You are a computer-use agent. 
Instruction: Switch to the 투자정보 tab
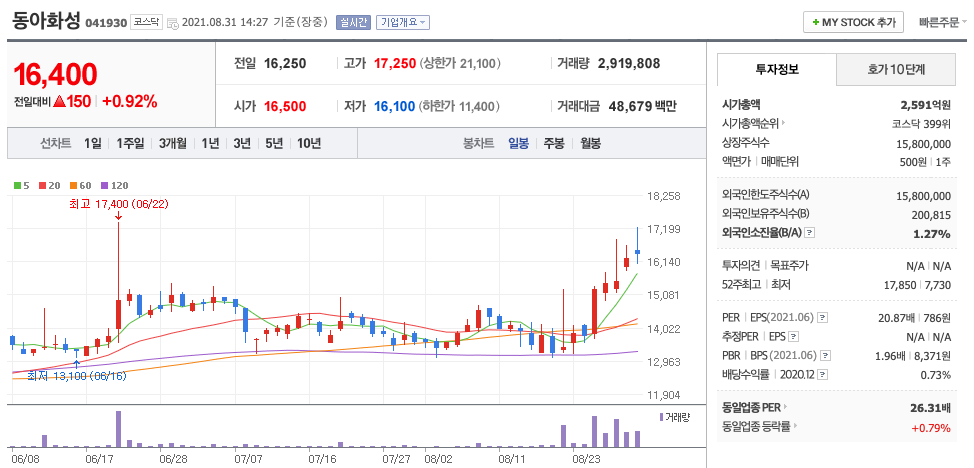point(776,69)
